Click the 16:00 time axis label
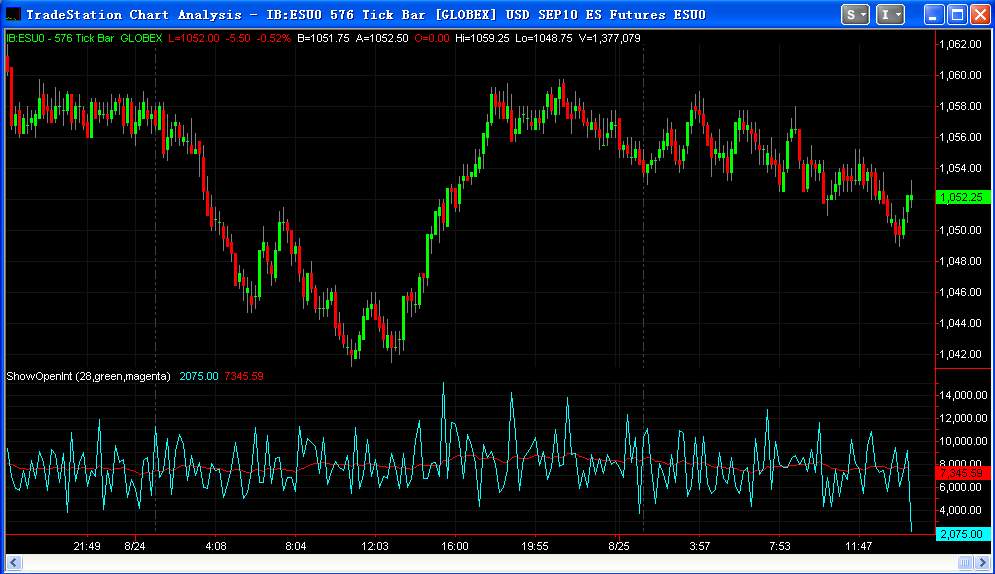This screenshot has width=995, height=574. coord(455,546)
